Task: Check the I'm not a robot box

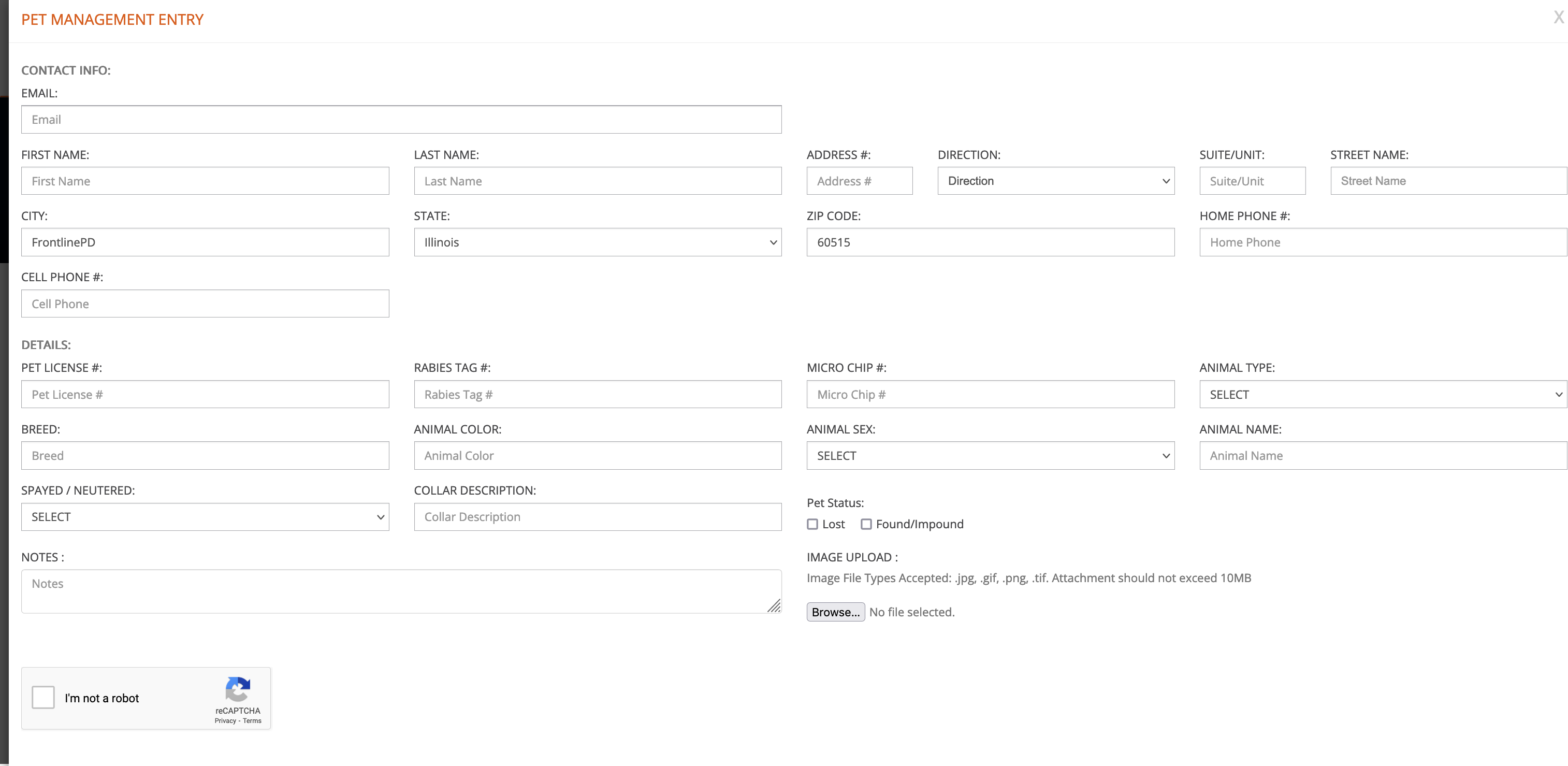Action: 43,697
